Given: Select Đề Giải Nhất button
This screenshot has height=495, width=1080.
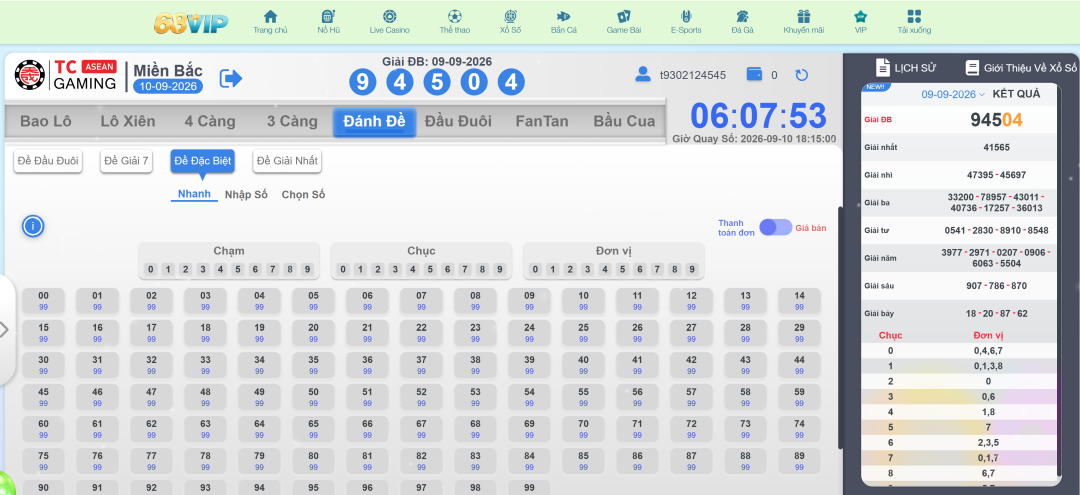Looking at the screenshot, I should point(287,161).
